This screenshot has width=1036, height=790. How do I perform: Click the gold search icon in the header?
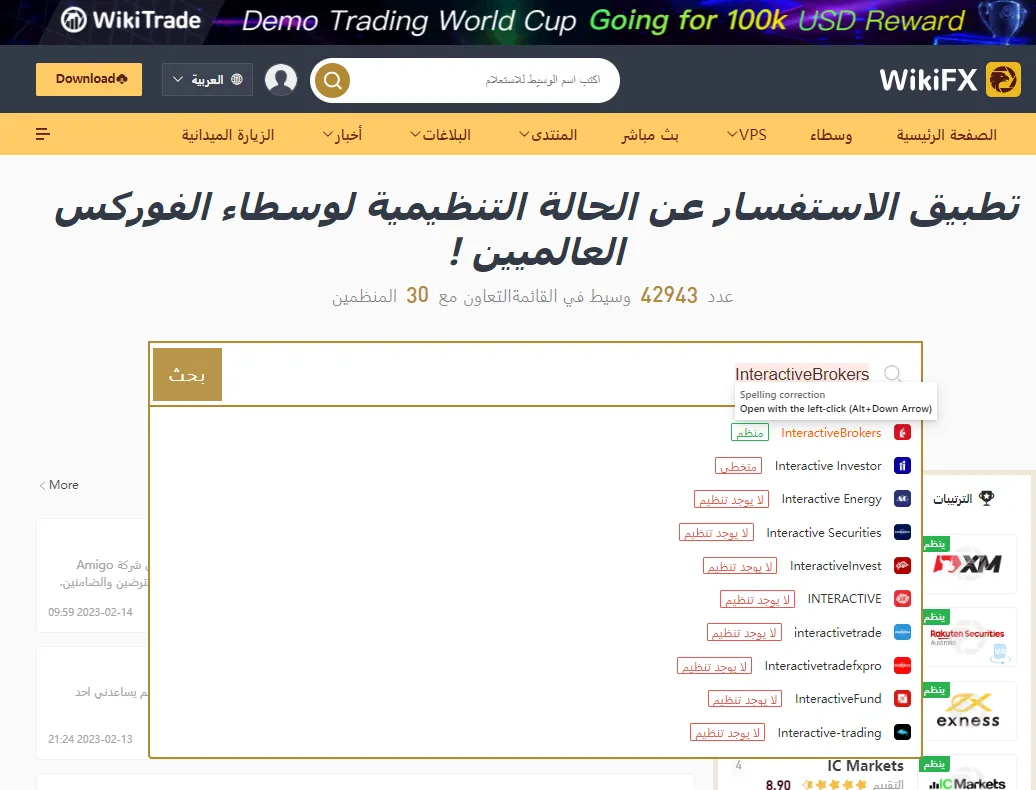pyautogui.click(x=332, y=81)
